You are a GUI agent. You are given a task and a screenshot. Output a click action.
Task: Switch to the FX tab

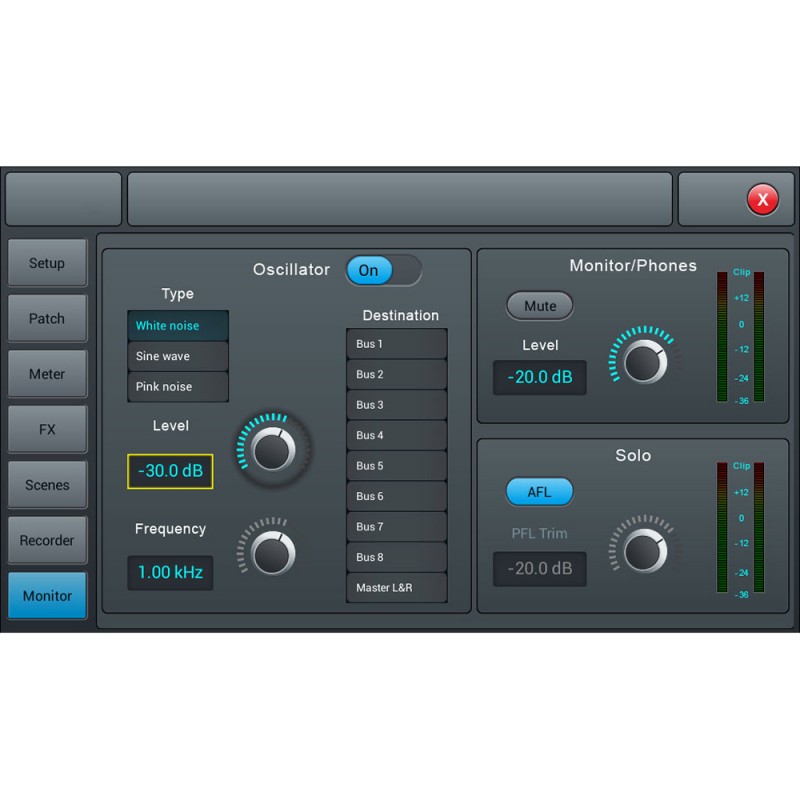click(47, 430)
